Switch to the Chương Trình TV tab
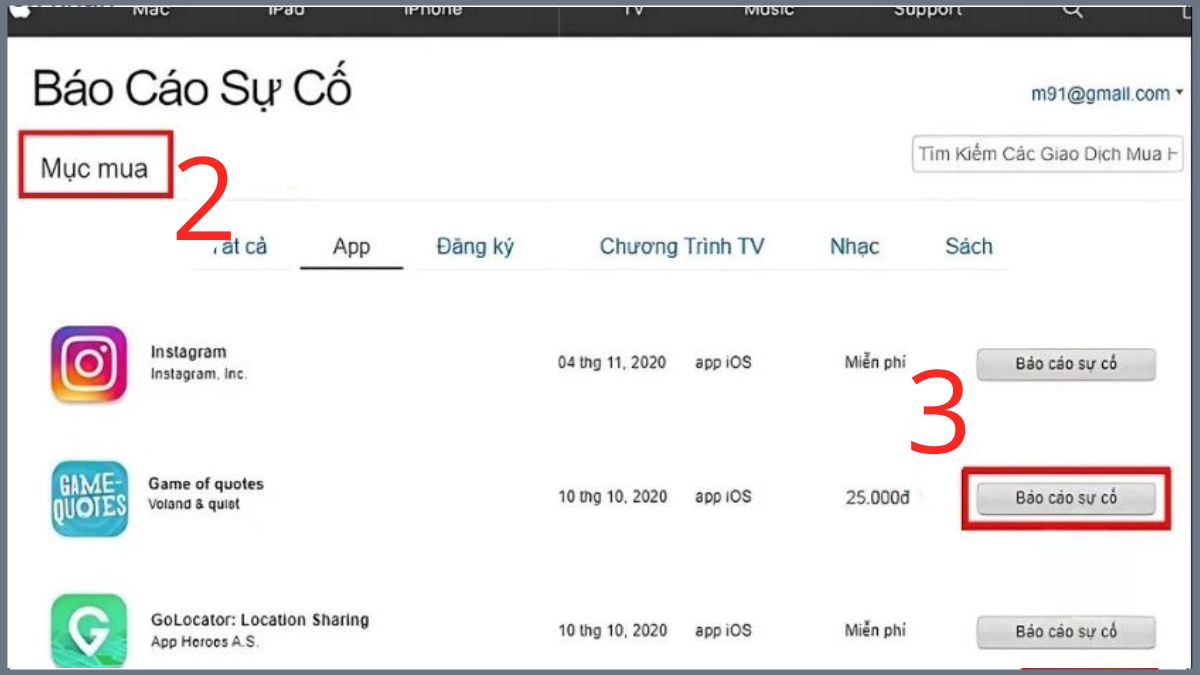 tap(682, 247)
